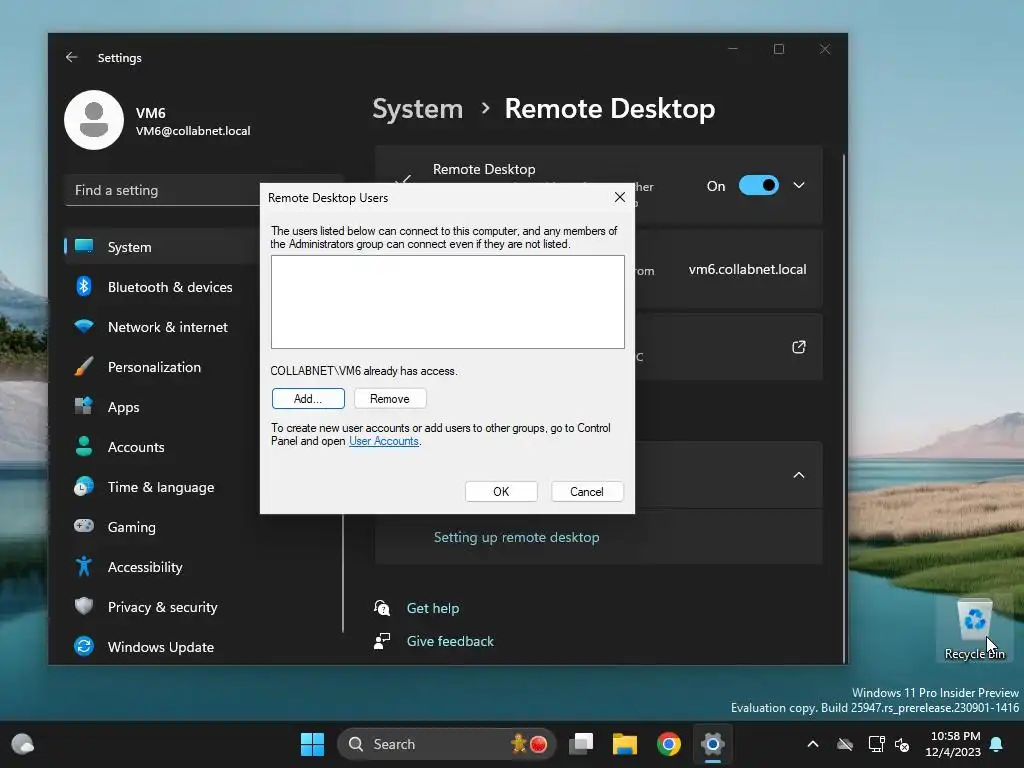Click the taskbar weather widget icon

(x=23, y=744)
